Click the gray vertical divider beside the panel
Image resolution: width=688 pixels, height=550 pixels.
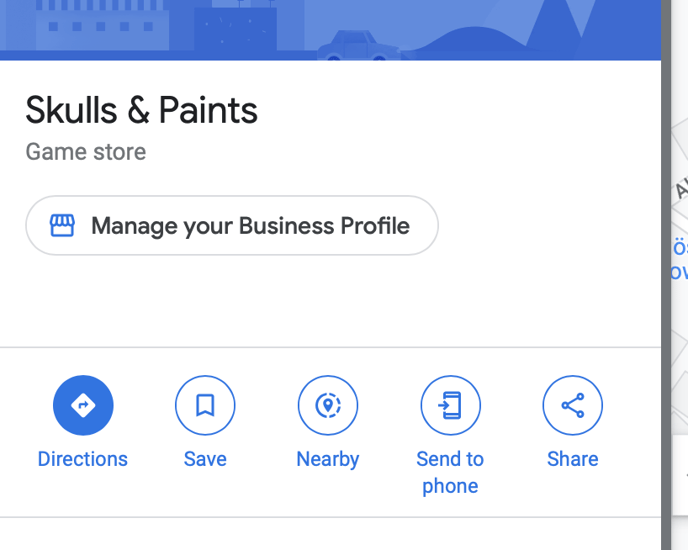tap(666, 275)
